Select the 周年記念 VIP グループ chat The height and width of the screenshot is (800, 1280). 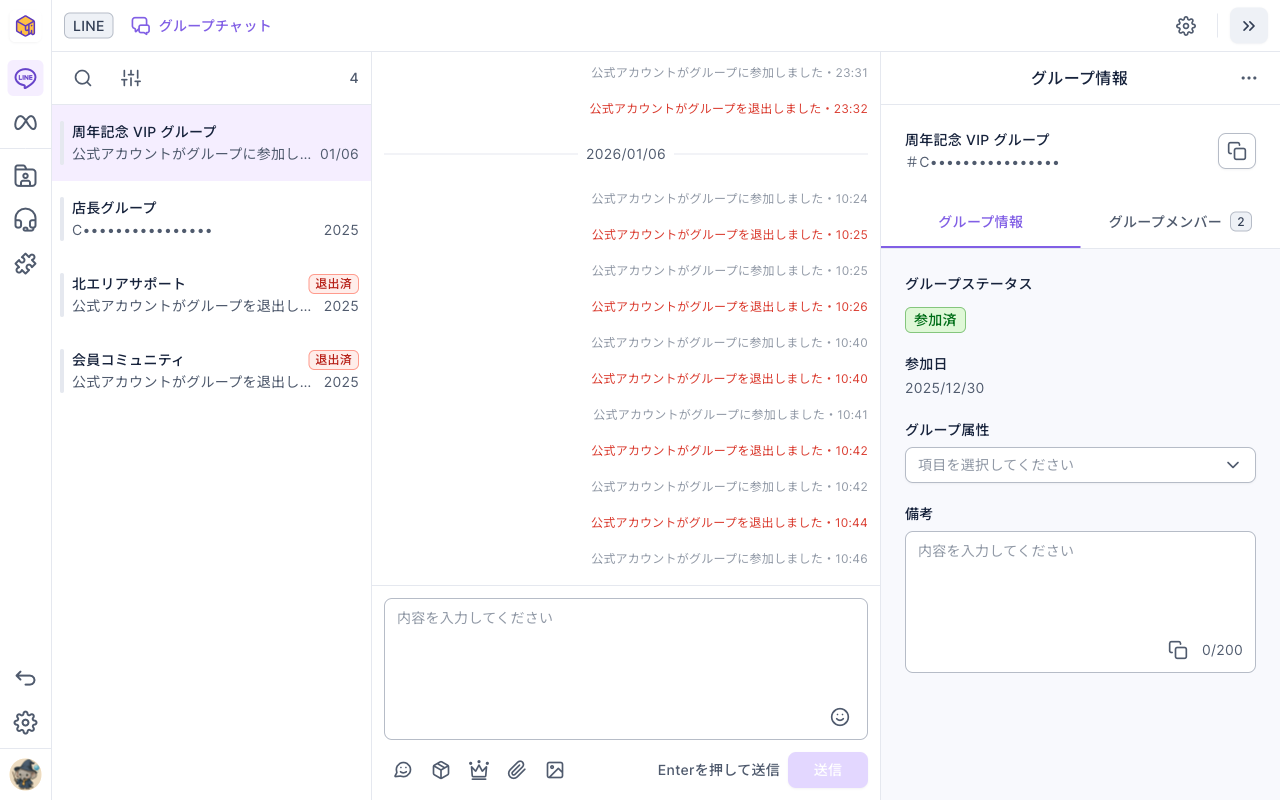click(212, 143)
